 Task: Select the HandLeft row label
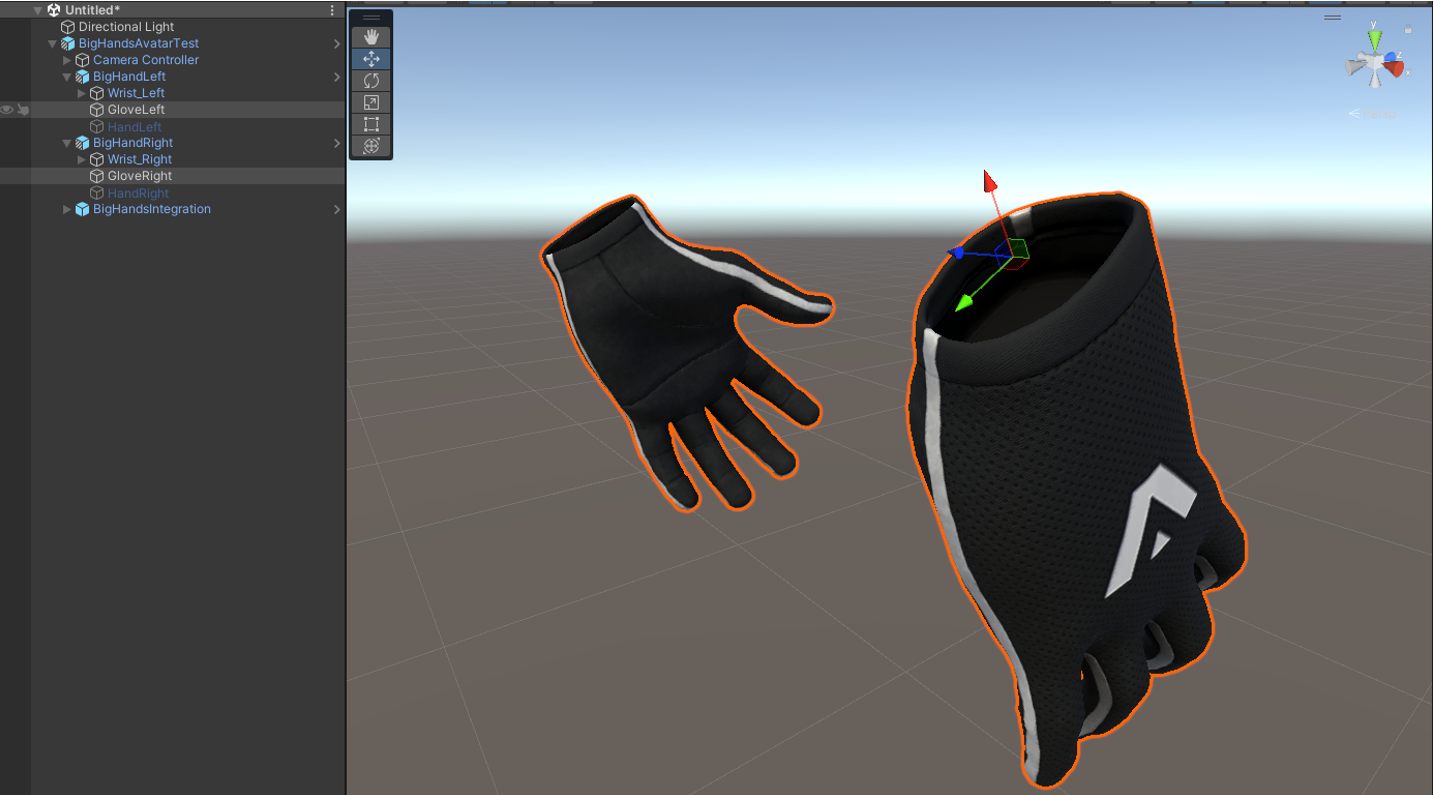tap(135, 127)
